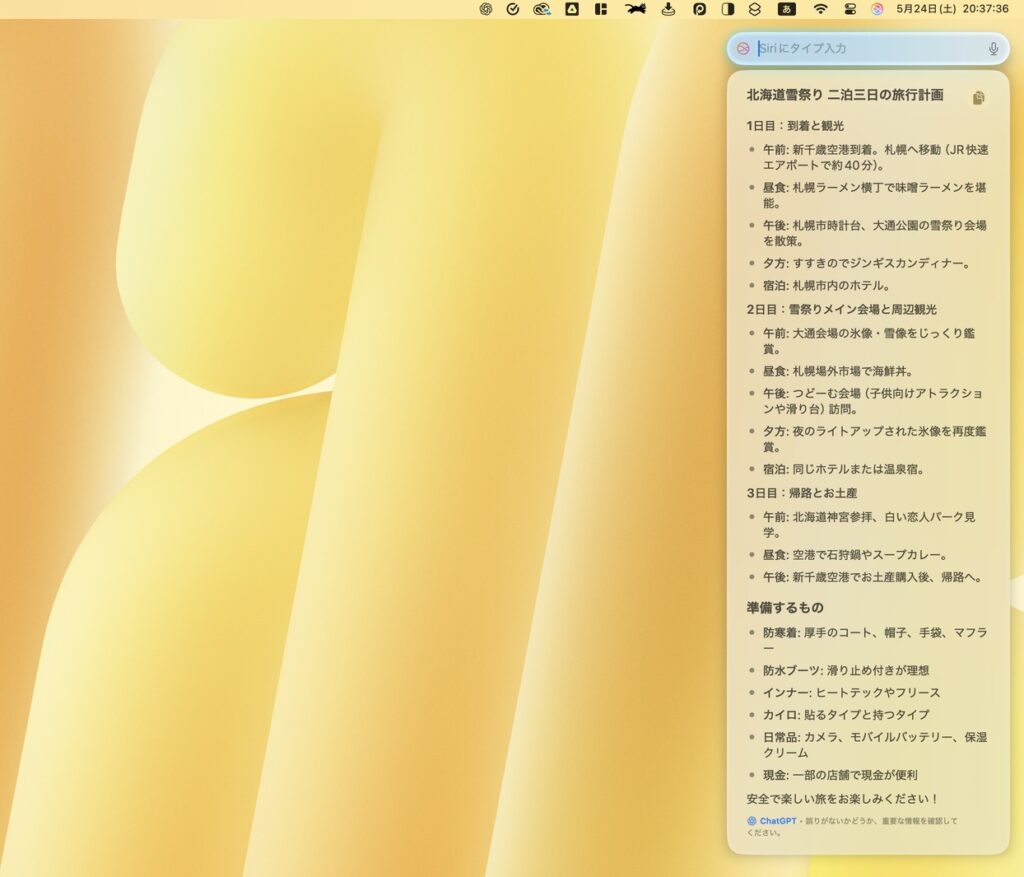
Task: Click the ChatGPT attribution link
Action: point(772,821)
